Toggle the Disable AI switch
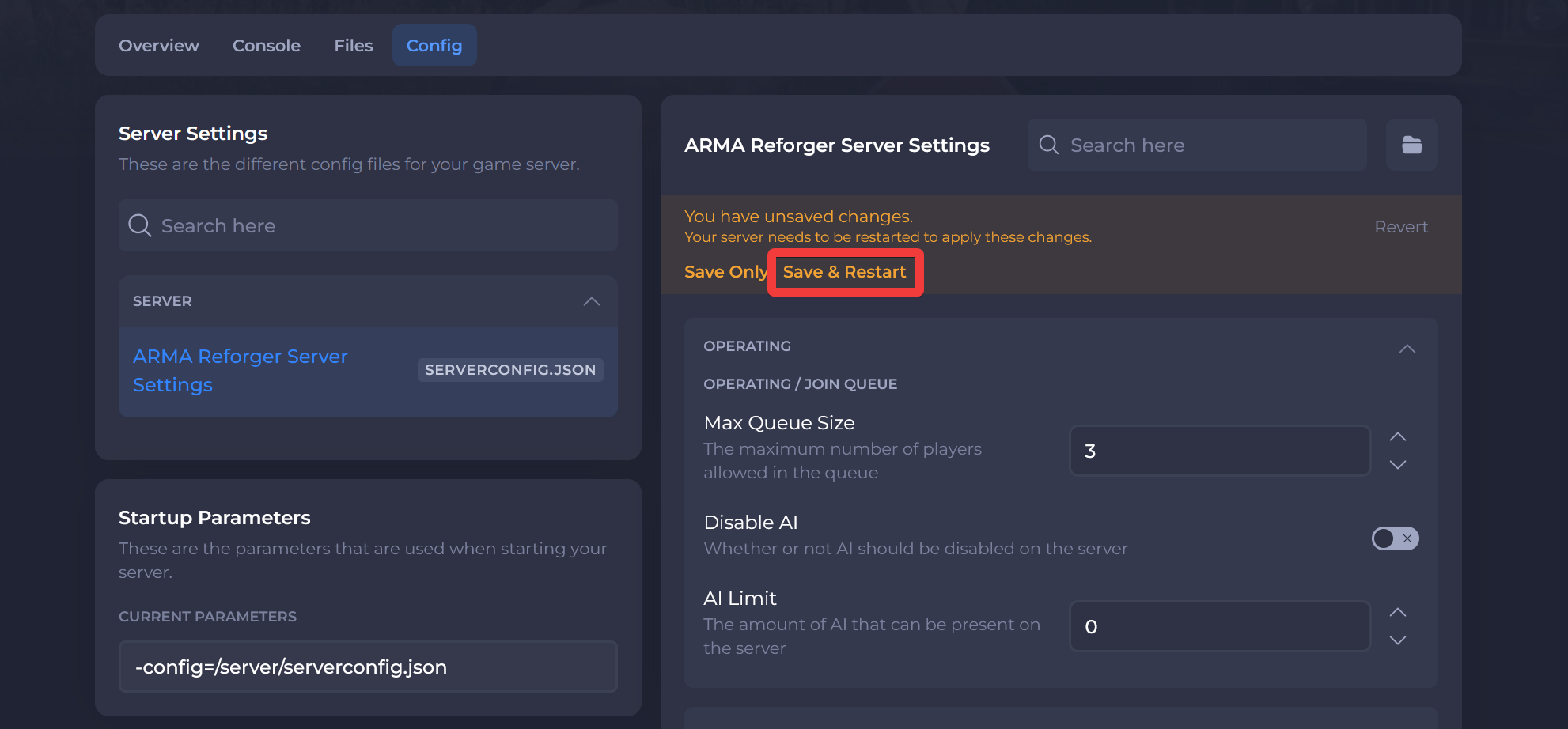 tap(1396, 538)
